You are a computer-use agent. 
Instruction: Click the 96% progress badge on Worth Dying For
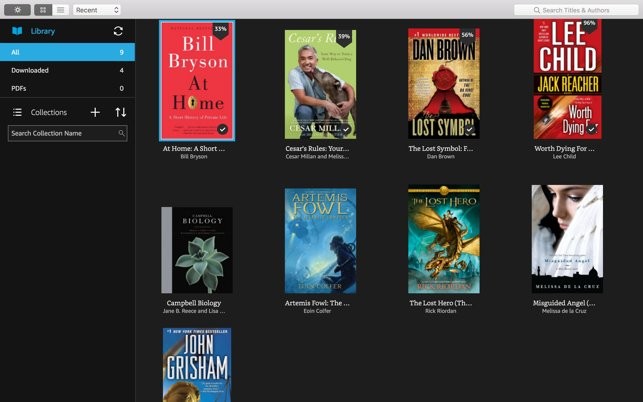[589, 25]
